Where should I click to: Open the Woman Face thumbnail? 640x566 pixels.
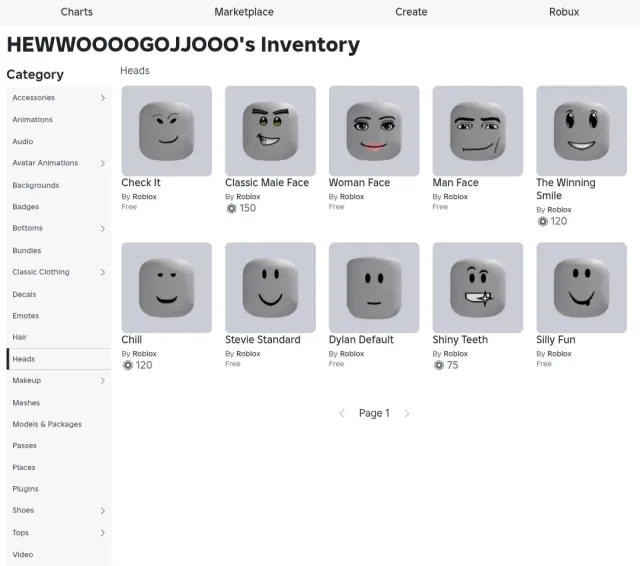(374, 131)
